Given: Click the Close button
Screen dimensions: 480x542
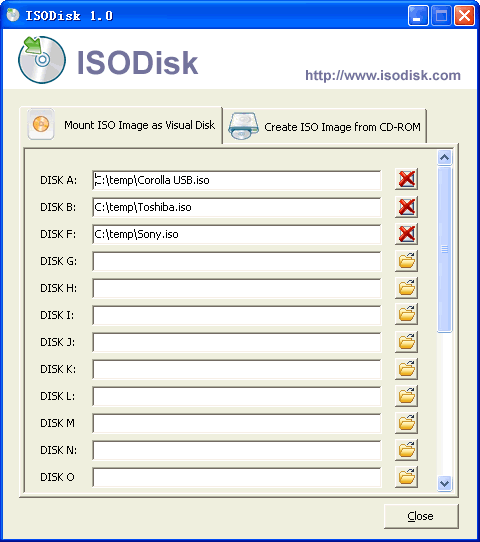Looking at the screenshot, I should click(421, 516).
